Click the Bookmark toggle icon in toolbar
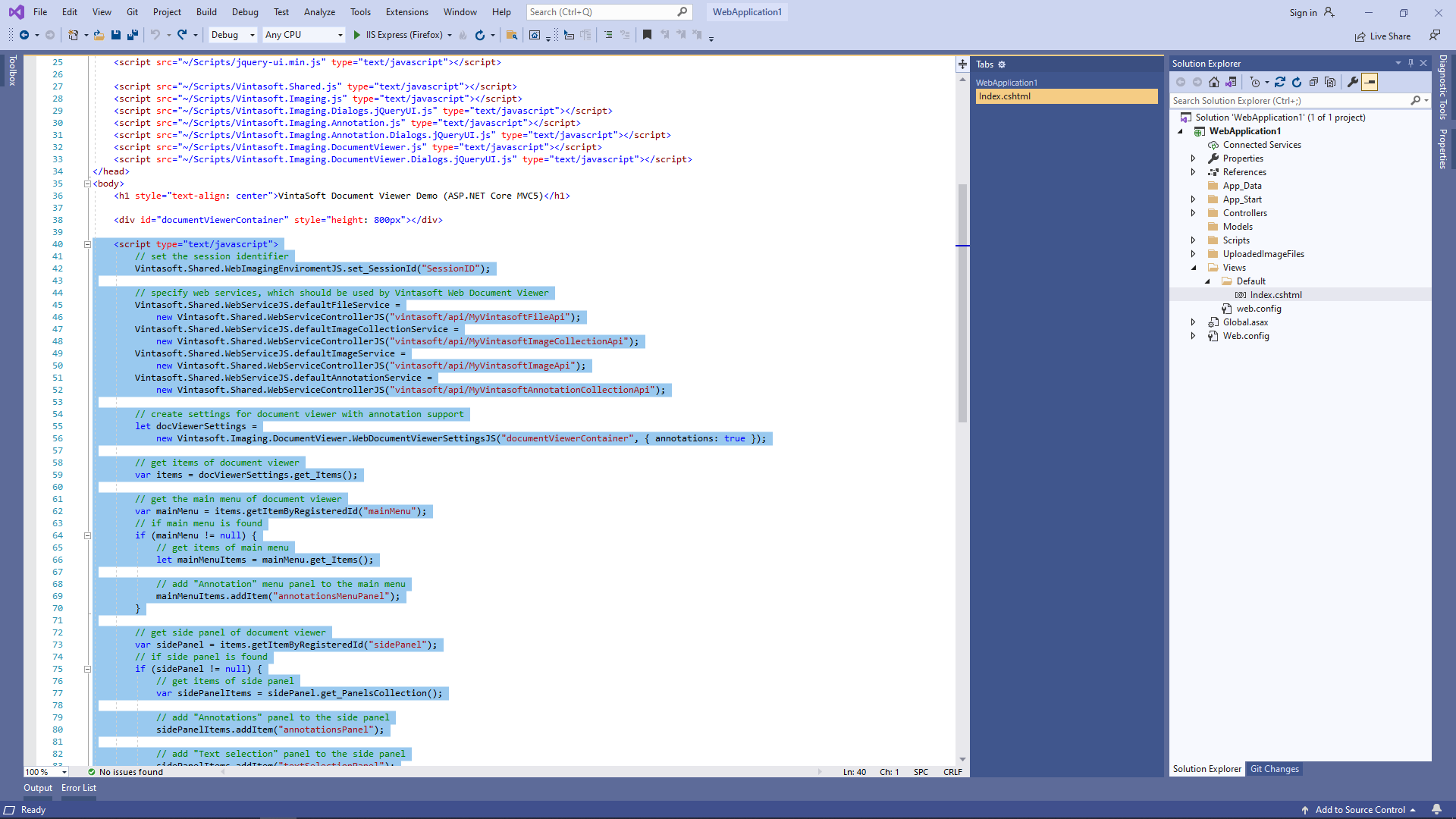The height and width of the screenshot is (819, 1456). (x=647, y=35)
